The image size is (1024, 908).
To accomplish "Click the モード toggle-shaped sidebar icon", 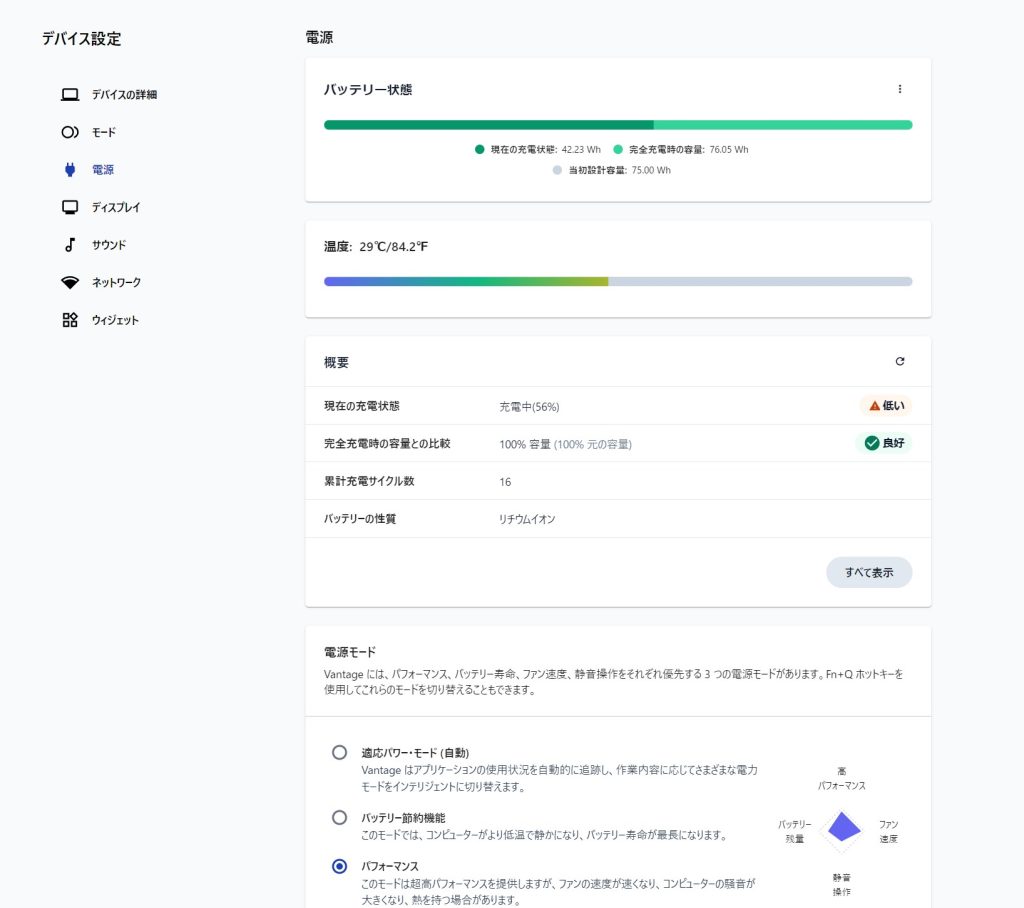I will (70, 132).
